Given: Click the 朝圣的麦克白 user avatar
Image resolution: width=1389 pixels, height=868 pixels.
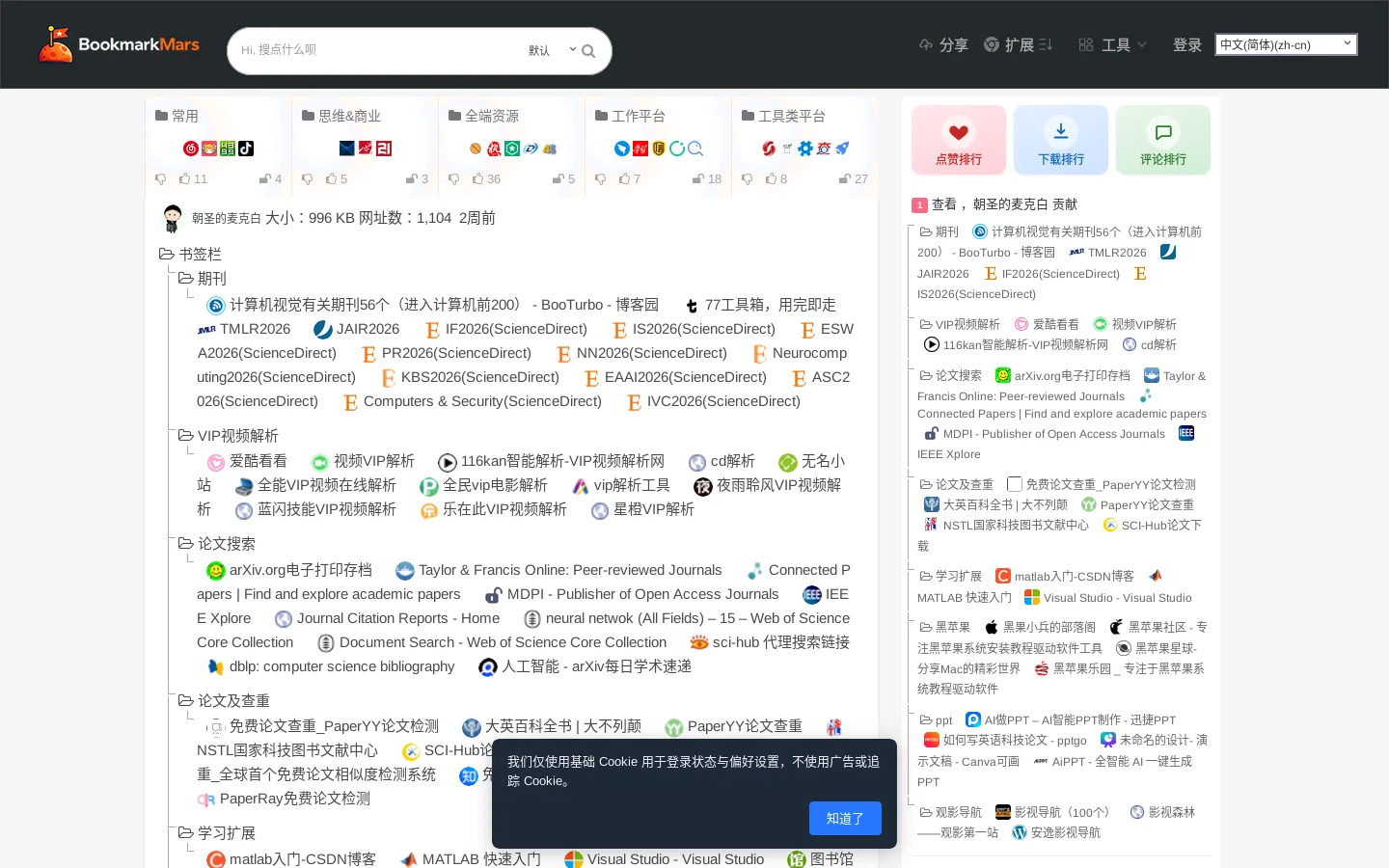Looking at the screenshot, I should pyautogui.click(x=173, y=219).
